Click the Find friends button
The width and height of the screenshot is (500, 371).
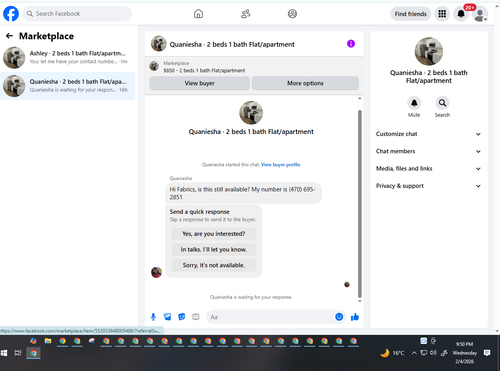point(411,14)
